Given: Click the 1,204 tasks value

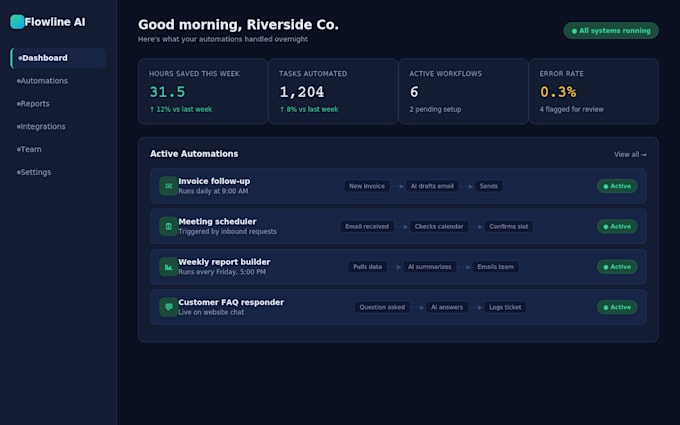Looking at the screenshot, I should [x=302, y=92].
